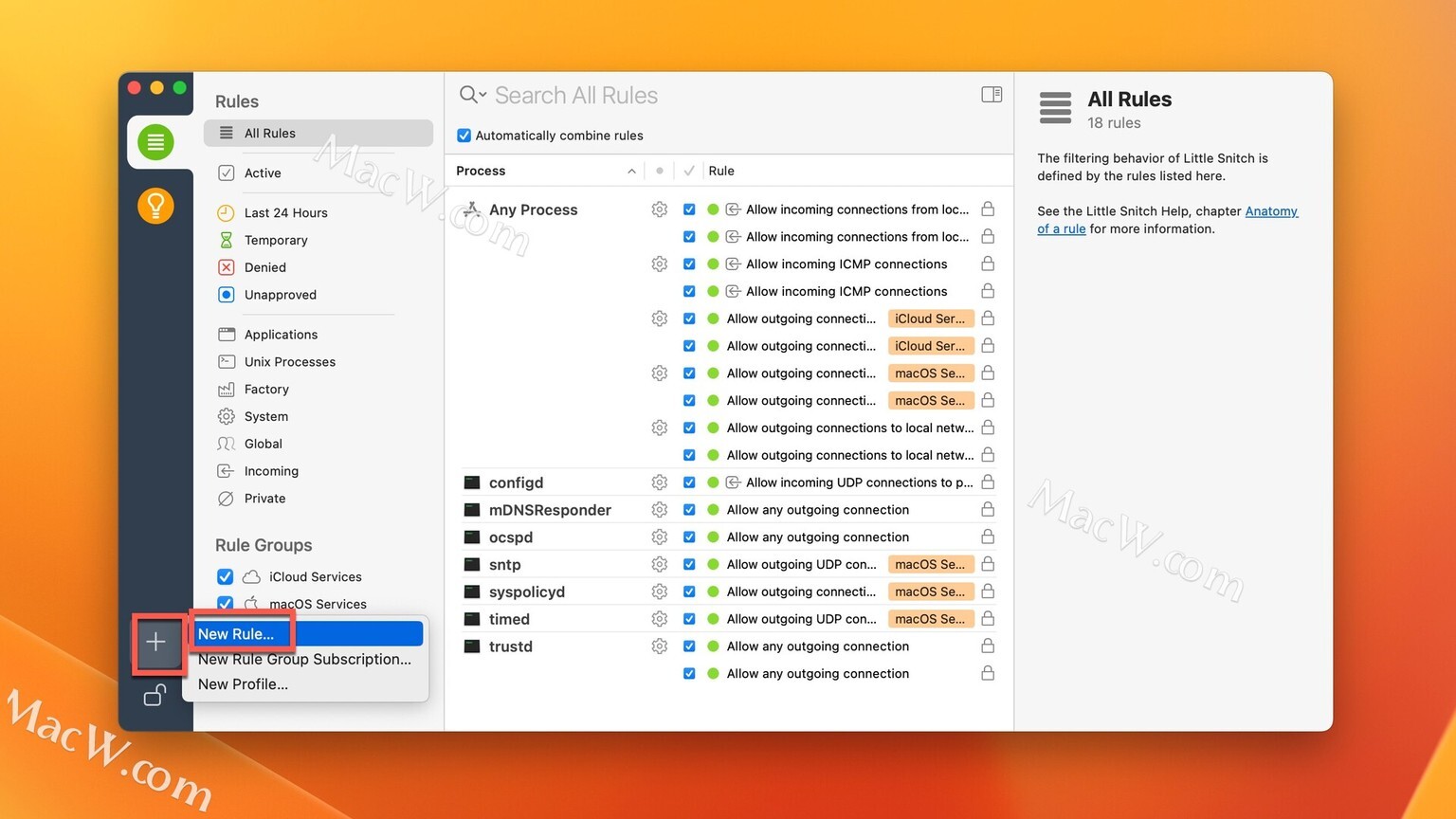
Task: Choose New Rule Group Subscription...
Action: click(x=305, y=659)
